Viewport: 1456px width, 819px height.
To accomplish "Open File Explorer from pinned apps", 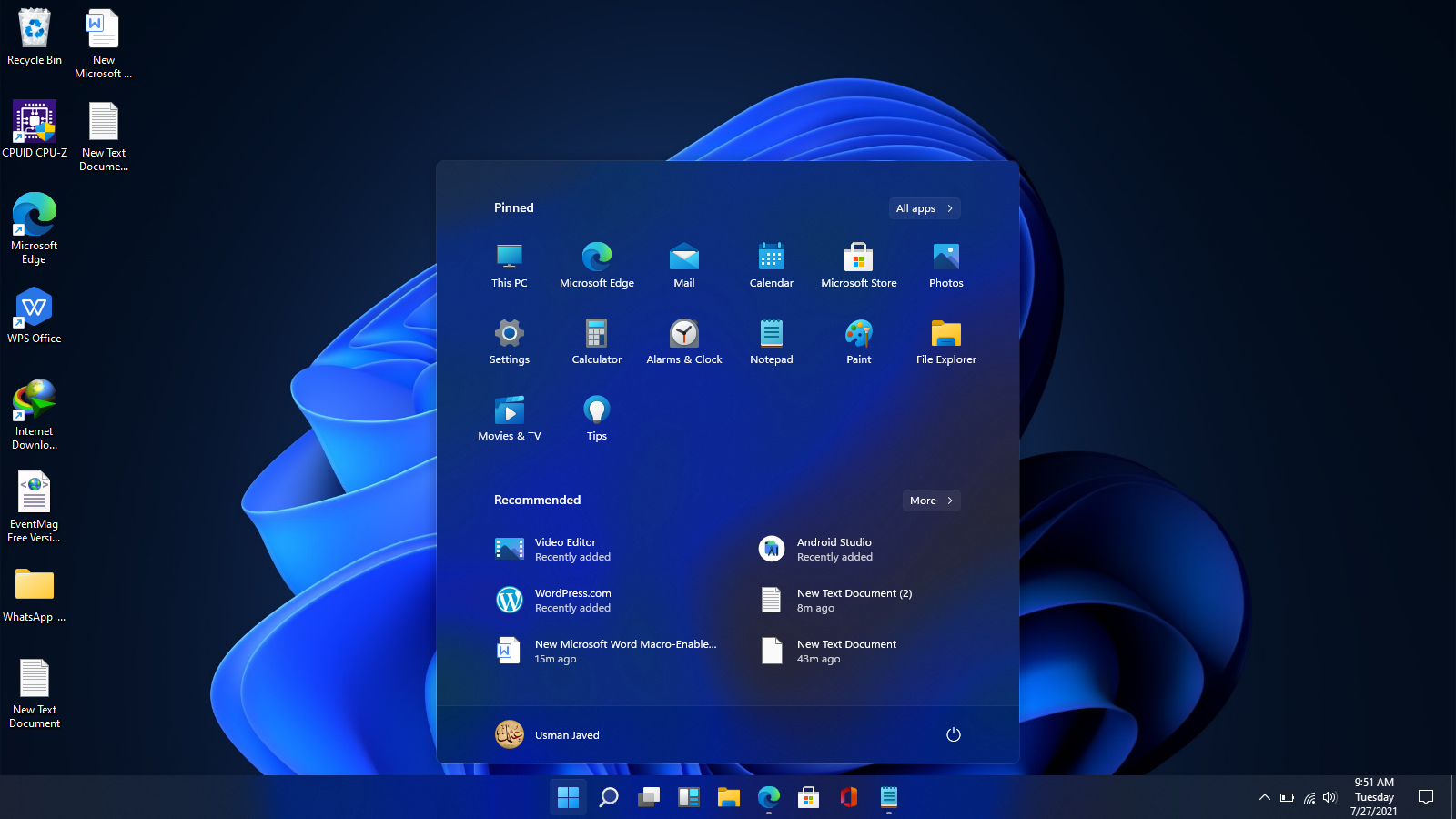I will [x=946, y=342].
